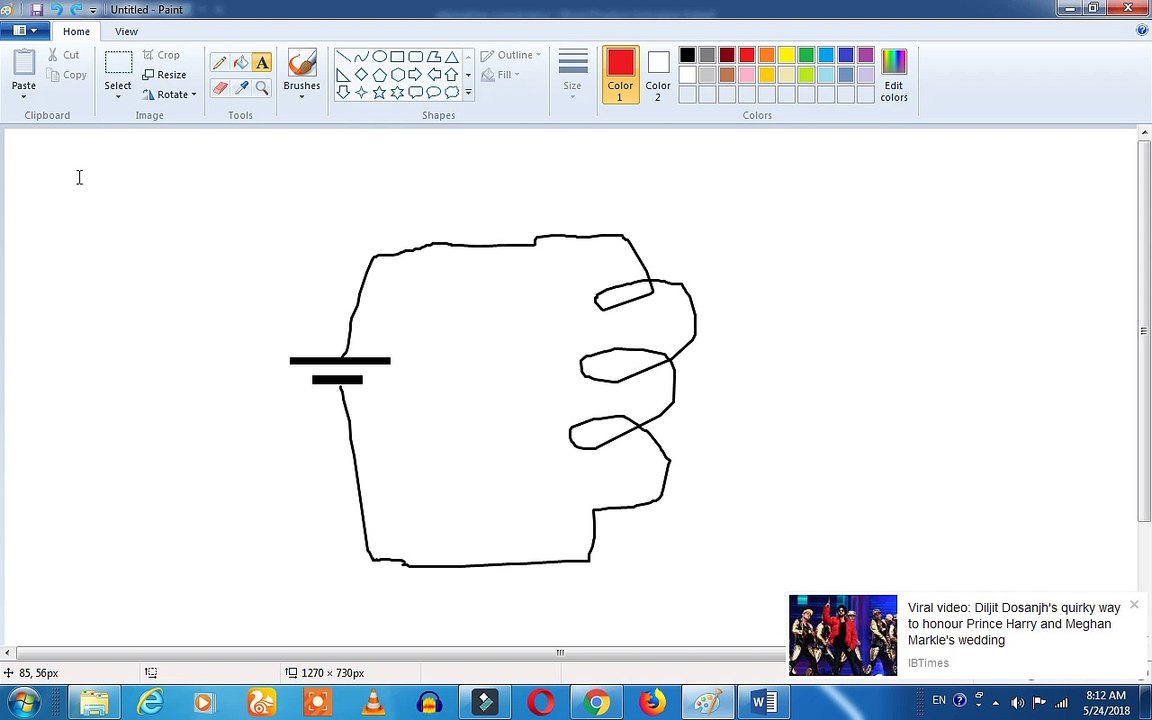
Task: Choose the Curve shape
Action: coord(361,57)
